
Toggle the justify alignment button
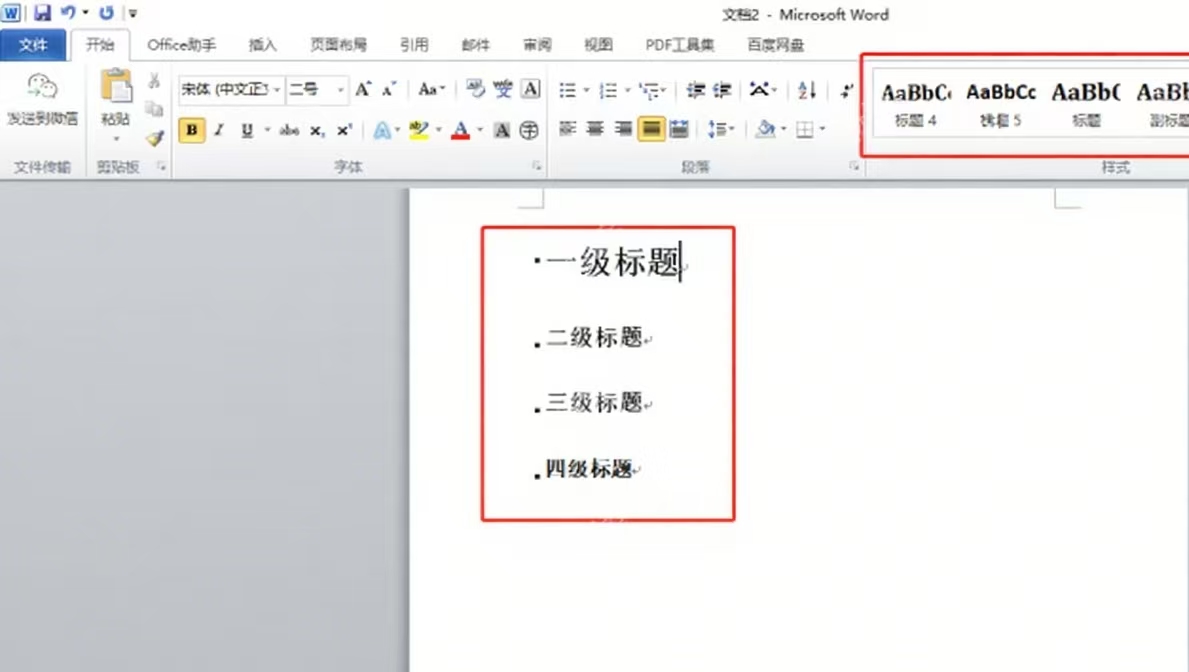tap(651, 129)
